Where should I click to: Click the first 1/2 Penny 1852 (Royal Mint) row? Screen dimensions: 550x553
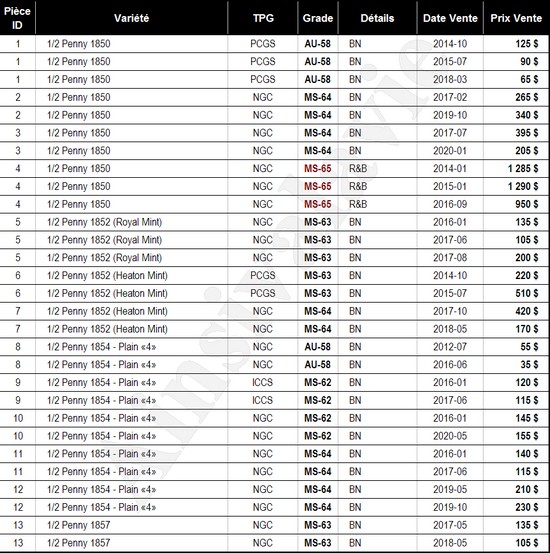274,222
